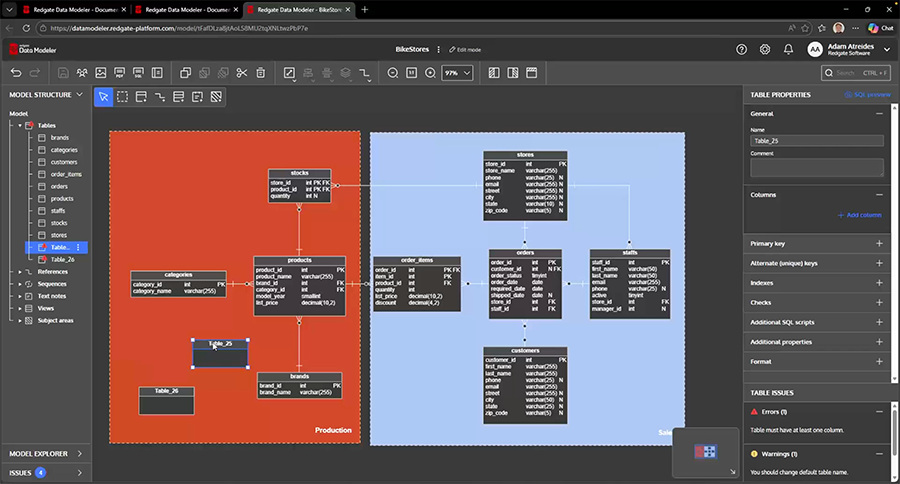This screenshot has width=900, height=484.
Task: Select the customers table in model tree
Action: (x=64, y=162)
